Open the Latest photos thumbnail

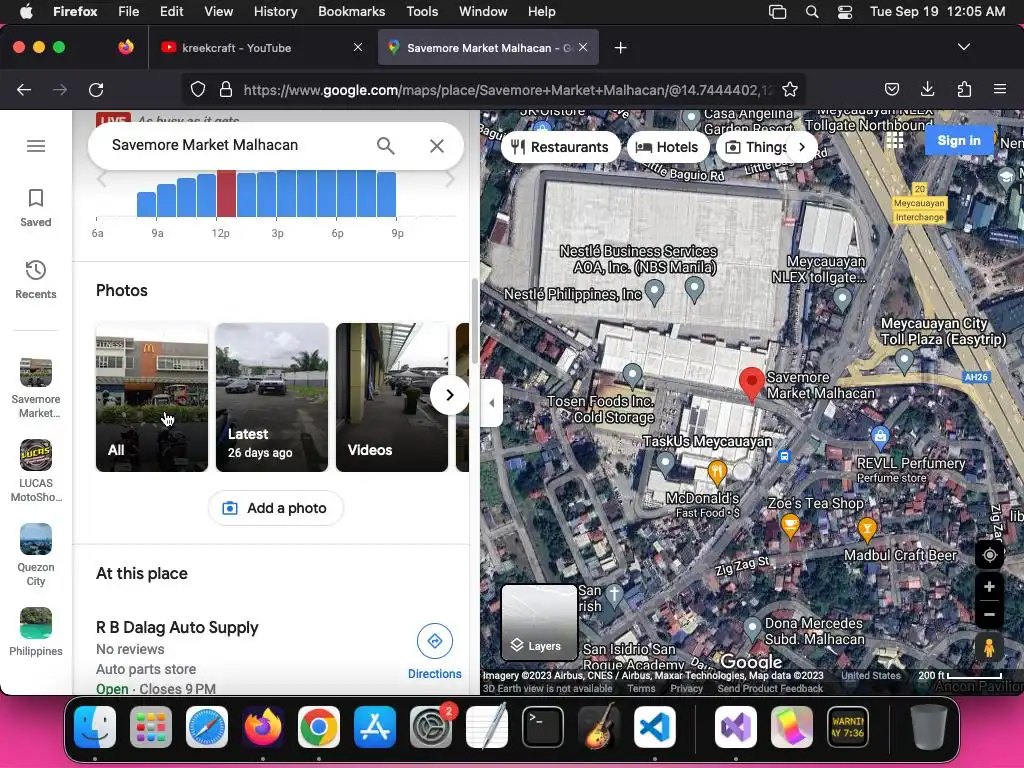(272, 397)
